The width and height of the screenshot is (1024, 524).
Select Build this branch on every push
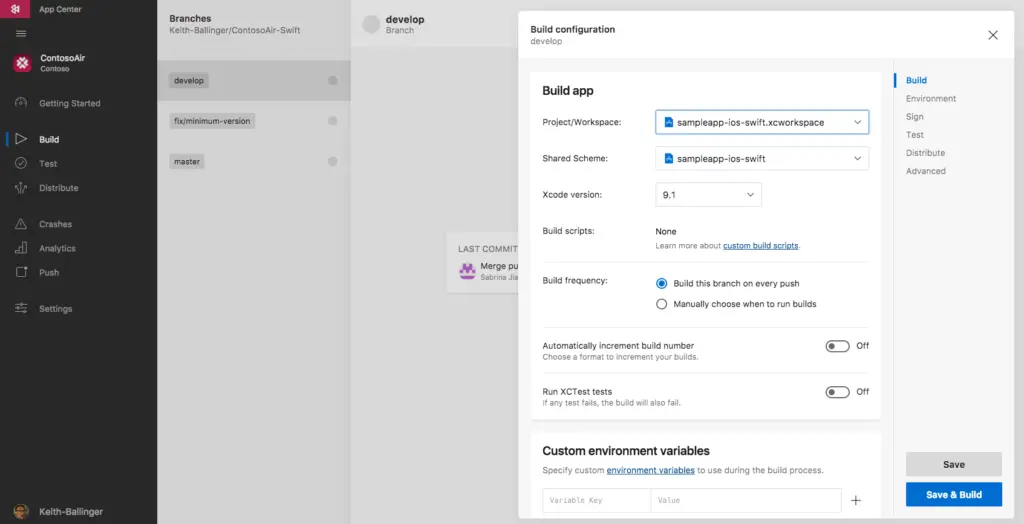(662, 283)
